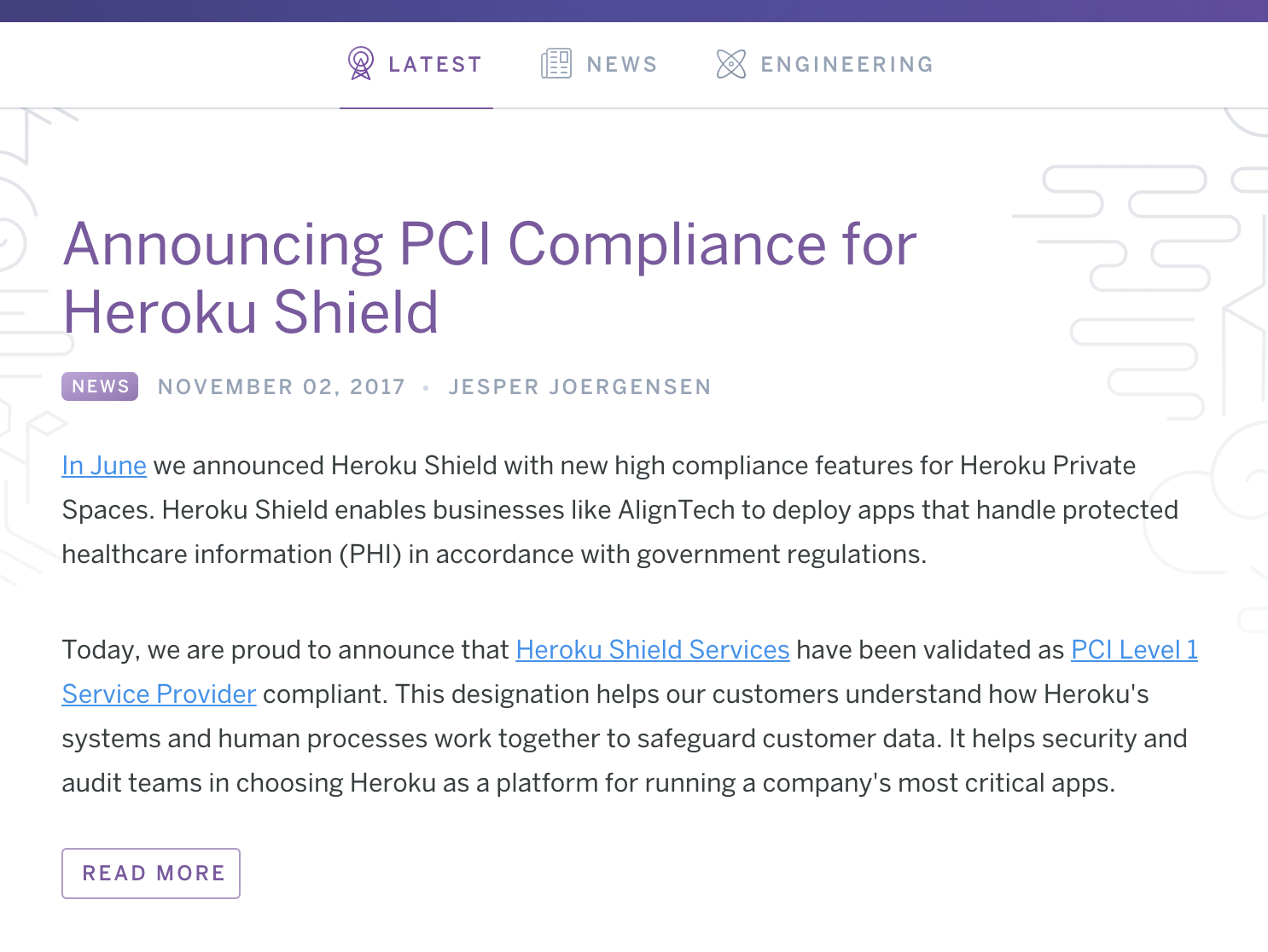Open the Latest feed via its broadcast icon
The height and width of the screenshot is (952, 1268).
[362, 64]
